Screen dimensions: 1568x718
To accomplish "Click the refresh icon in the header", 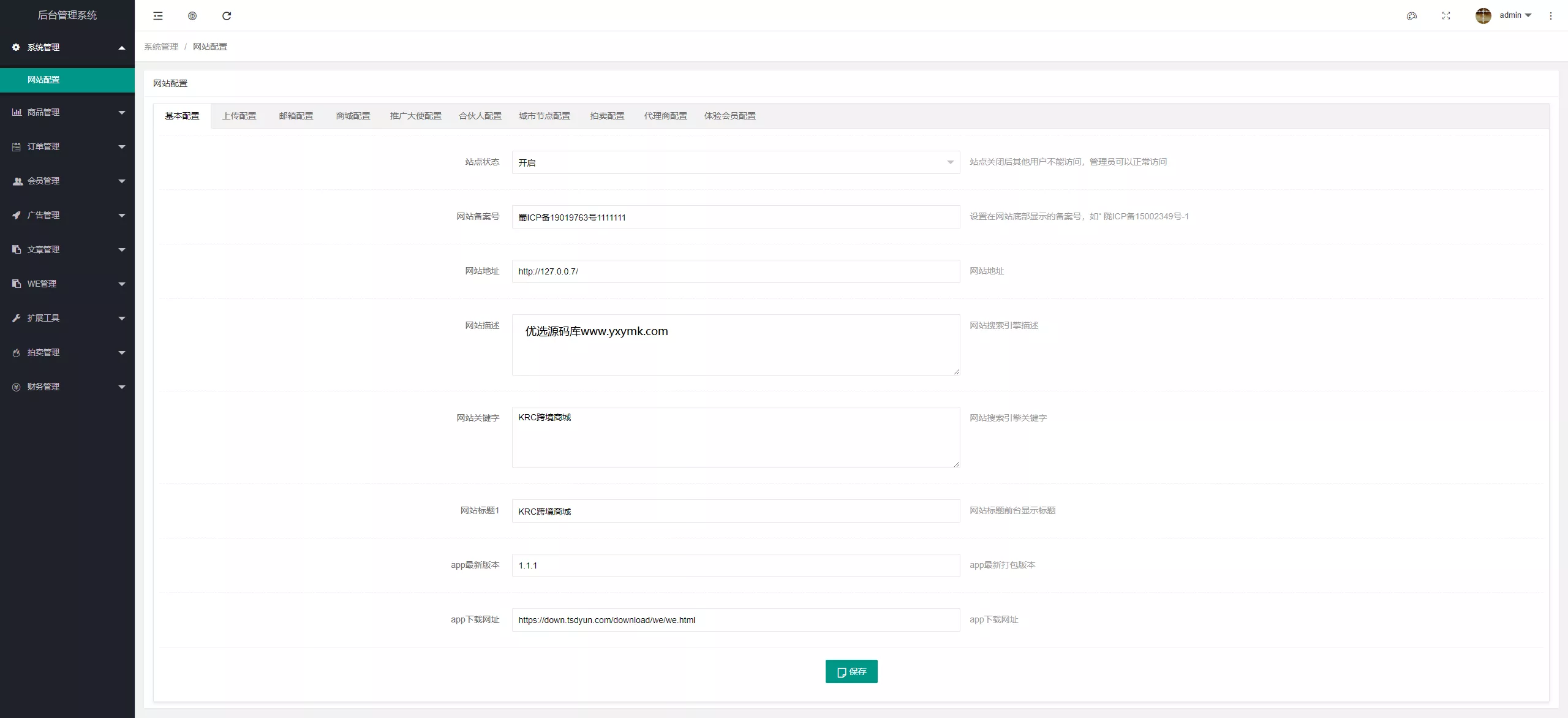I will click(x=227, y=16).
